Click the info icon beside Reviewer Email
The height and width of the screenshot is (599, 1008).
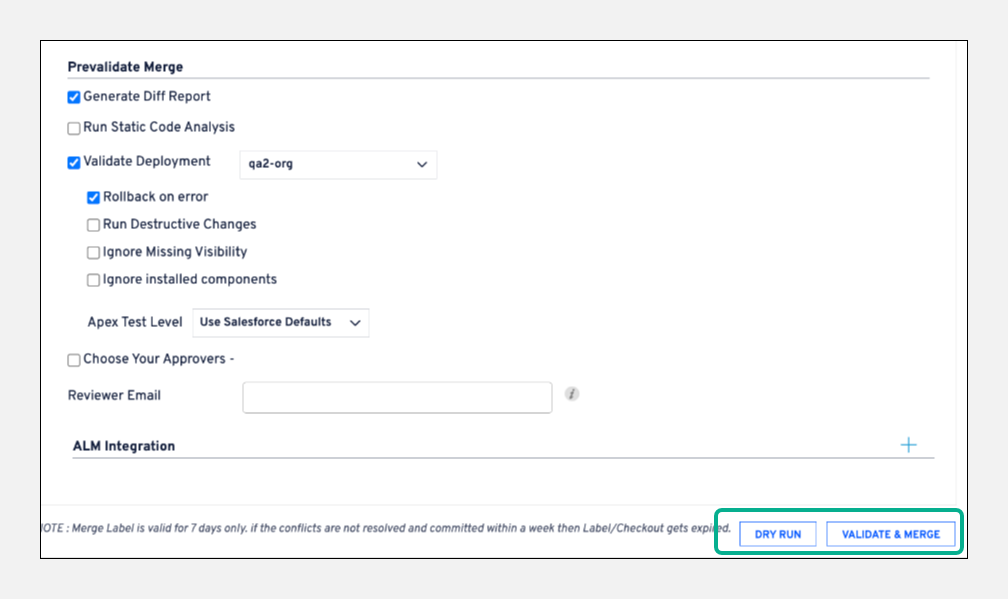point(572,394)
